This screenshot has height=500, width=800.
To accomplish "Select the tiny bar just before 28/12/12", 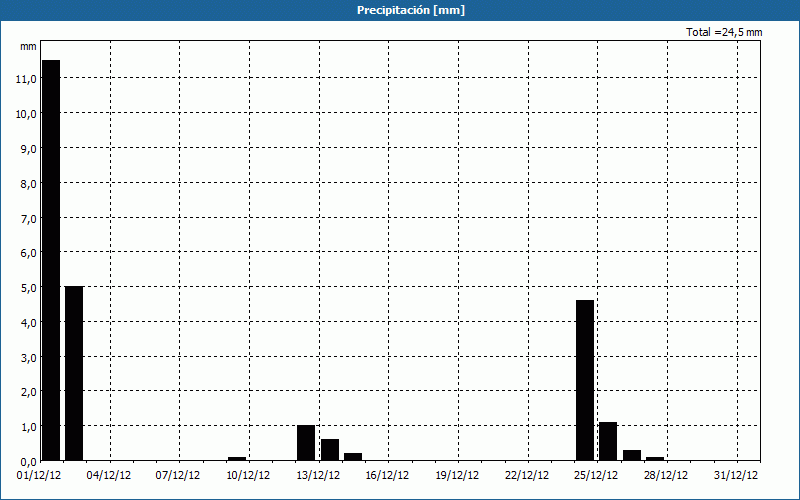I will 655,459.
